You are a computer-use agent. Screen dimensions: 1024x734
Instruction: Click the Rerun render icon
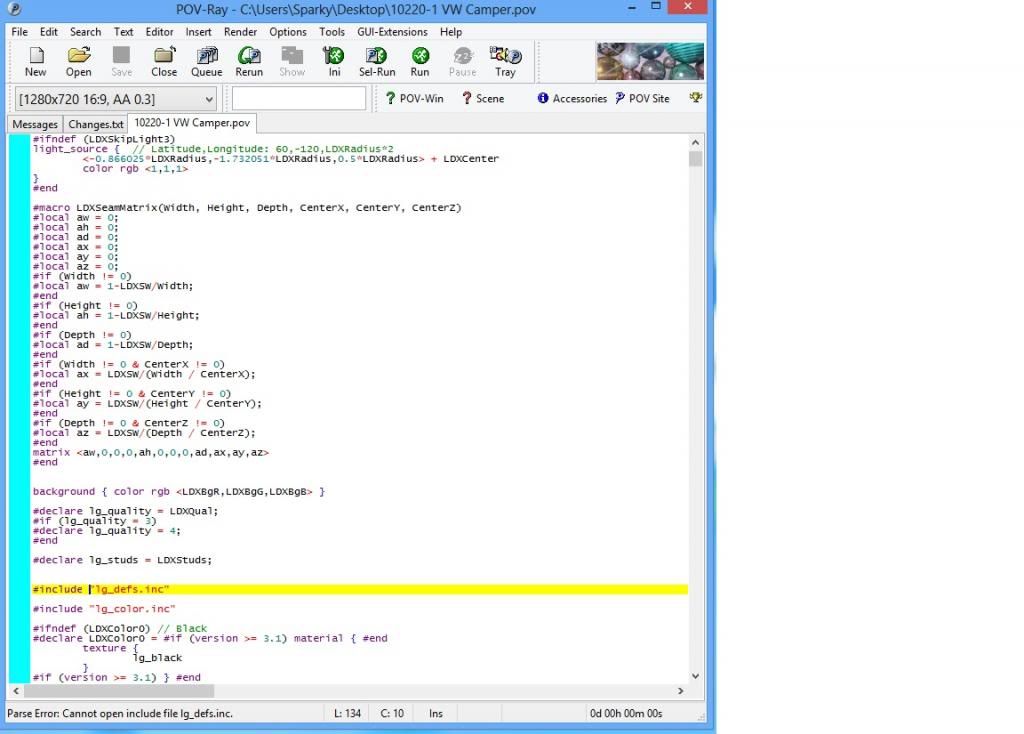tap(249, 61)
